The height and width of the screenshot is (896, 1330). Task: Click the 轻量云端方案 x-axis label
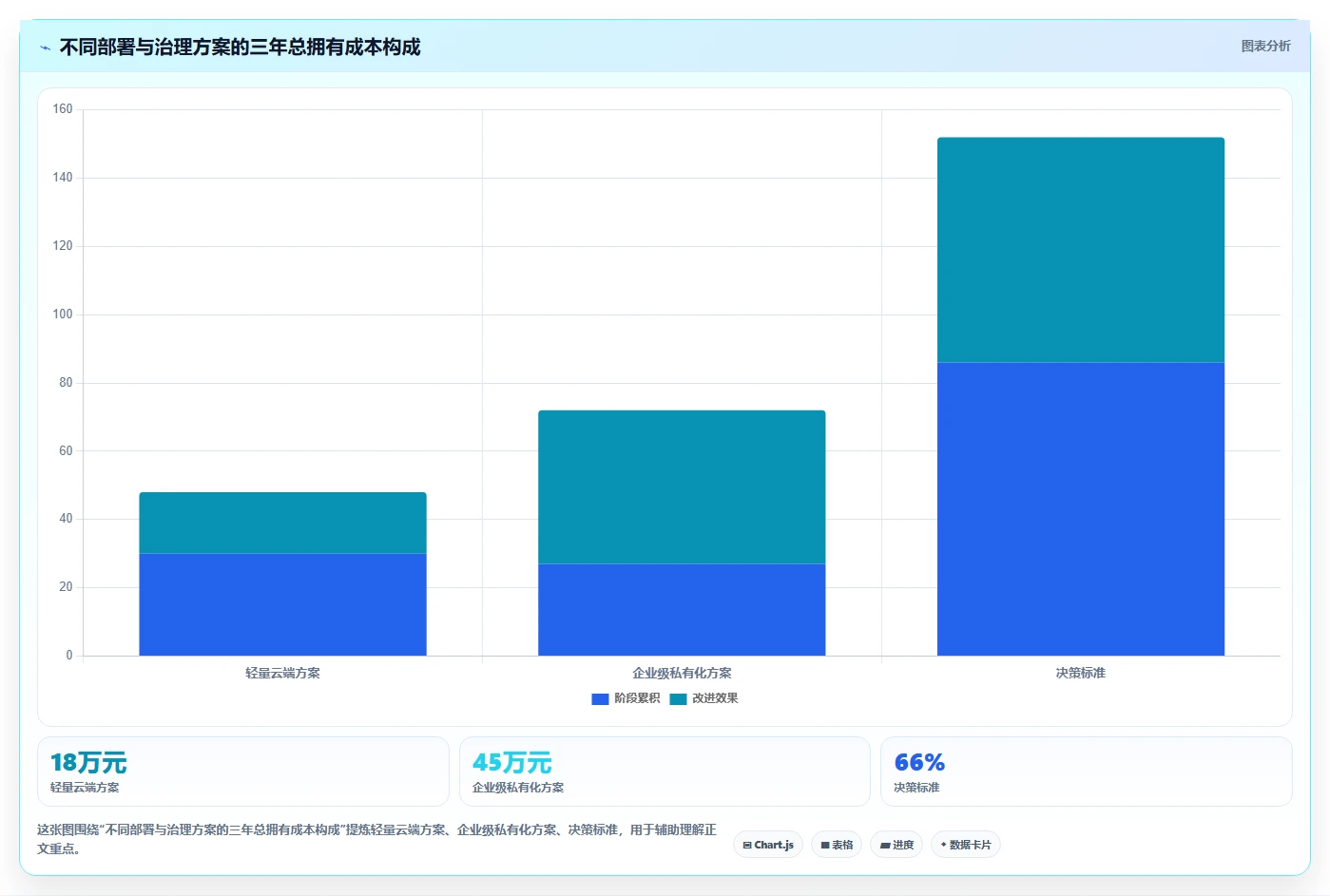(282, 673)
